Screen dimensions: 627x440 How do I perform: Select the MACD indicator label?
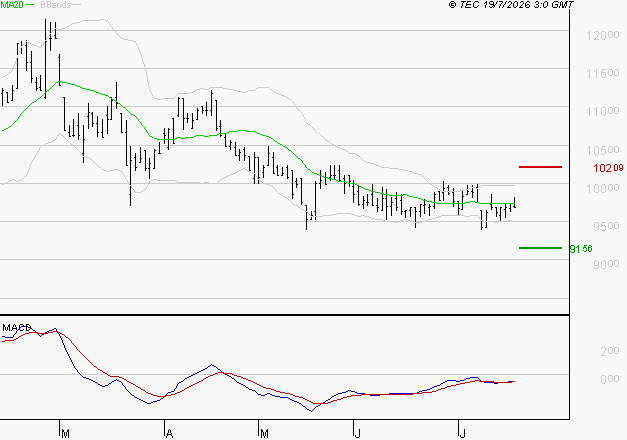pos(16,328)
